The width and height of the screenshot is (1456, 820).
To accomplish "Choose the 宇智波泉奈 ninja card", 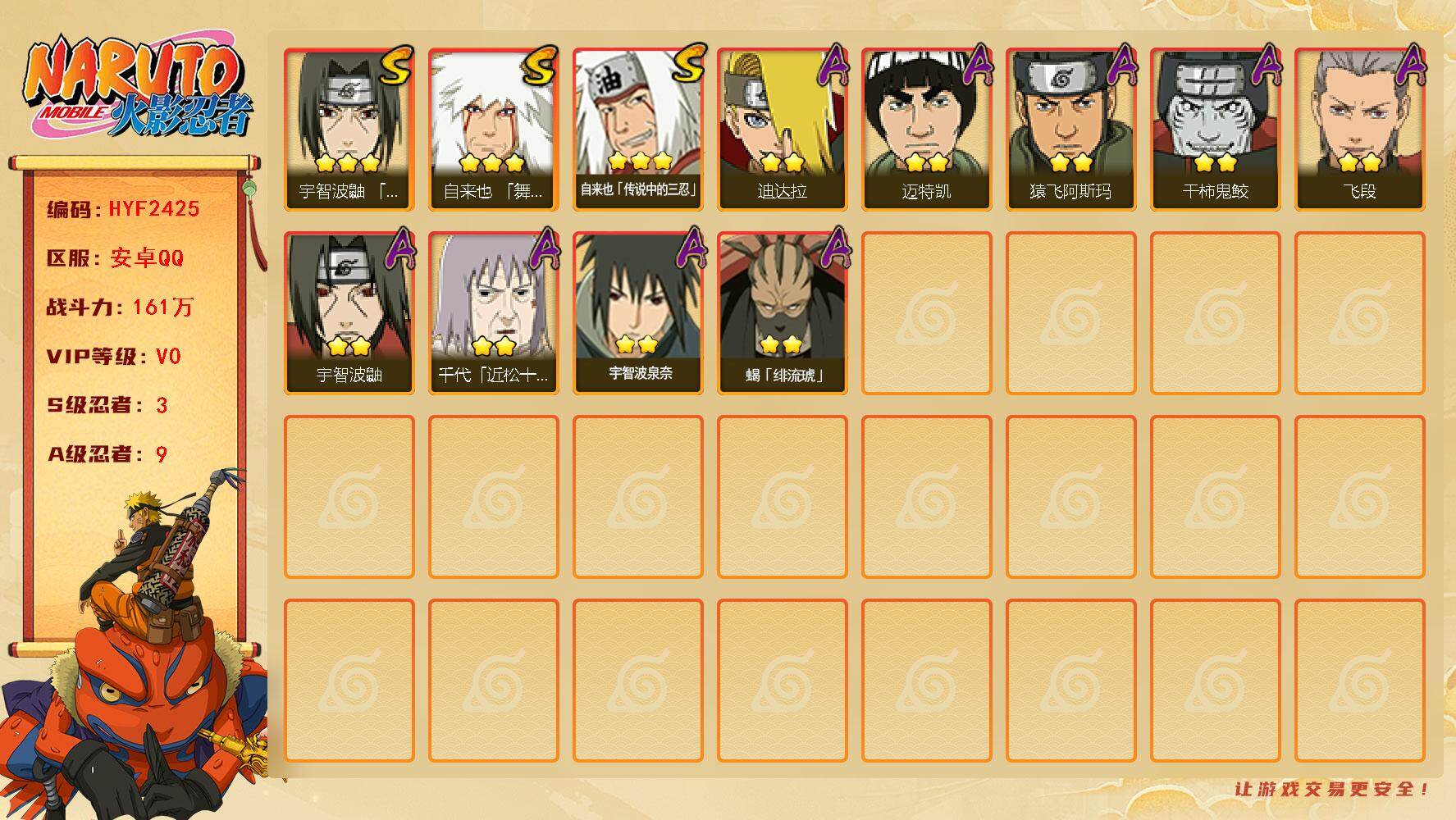I will coord(637,313).
